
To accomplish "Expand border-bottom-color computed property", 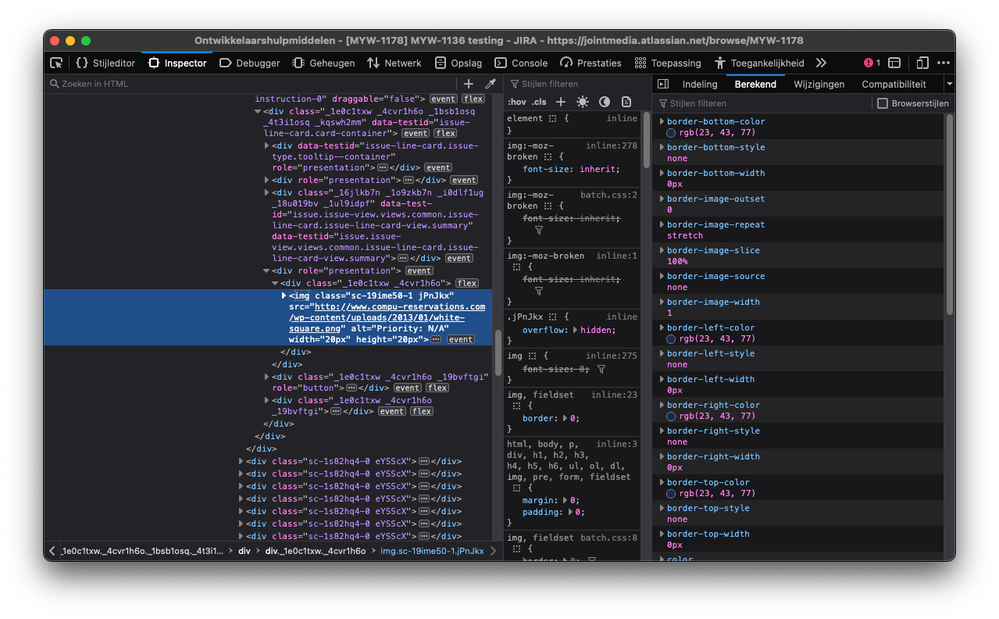I will pyautogui.click(x=662, y=121).
